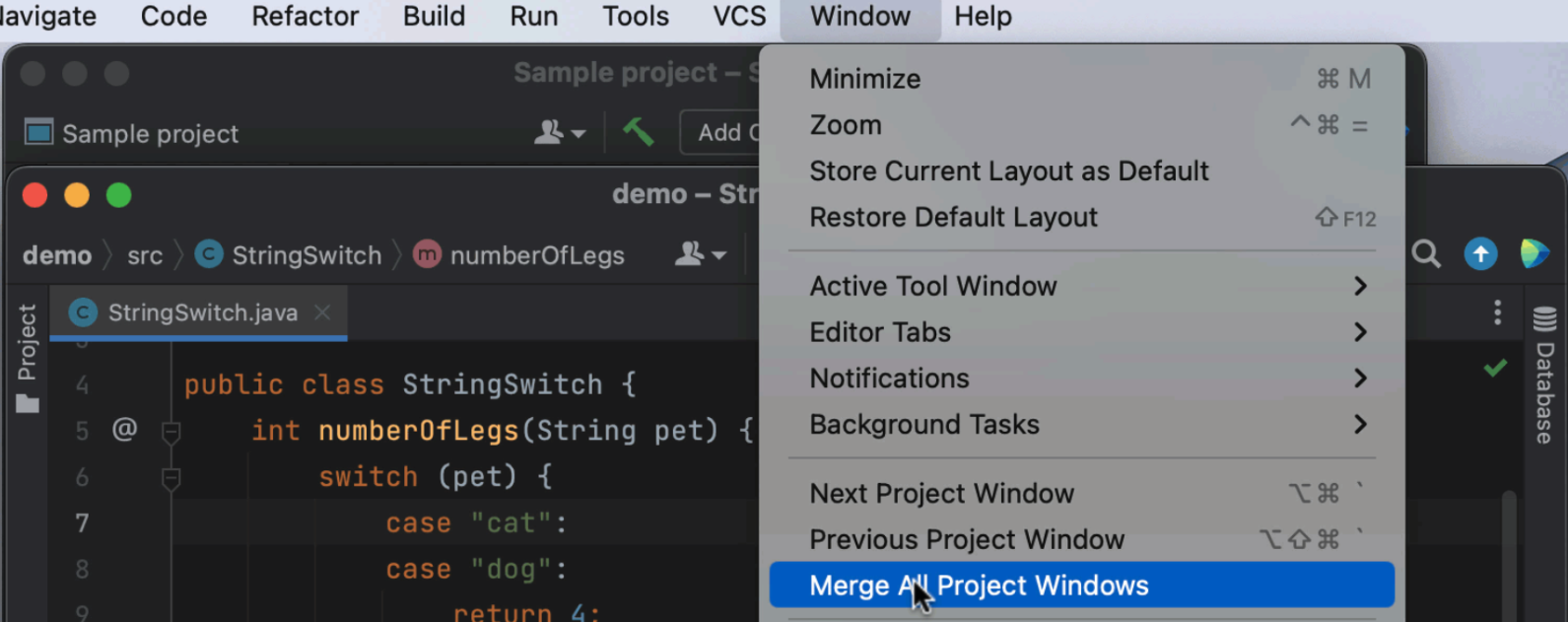Screen dimensions: 1568x622
Task: Collapse the switch block fold marker
Action: (170, 478)
